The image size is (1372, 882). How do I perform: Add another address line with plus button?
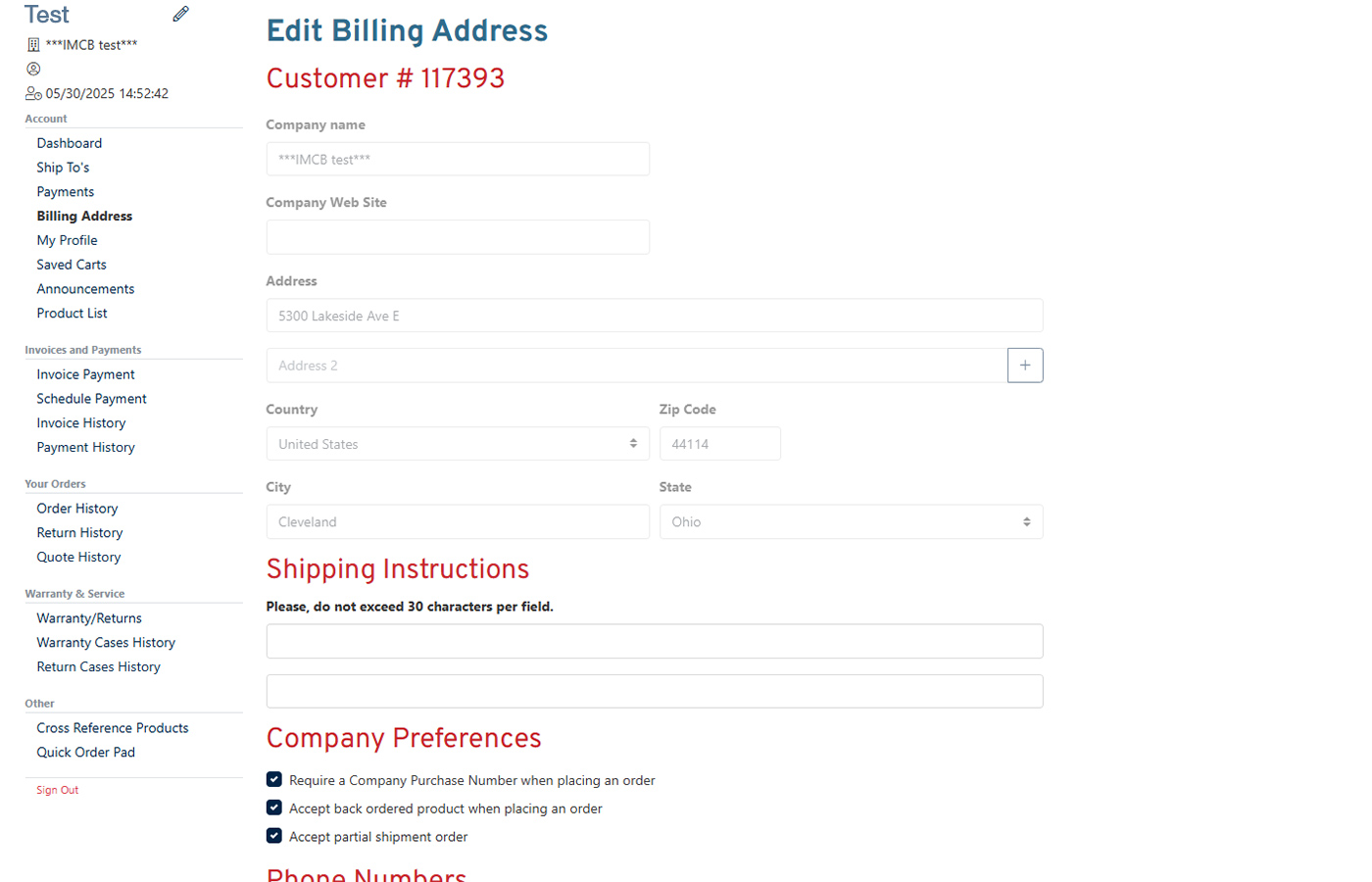click(1025, 366)
